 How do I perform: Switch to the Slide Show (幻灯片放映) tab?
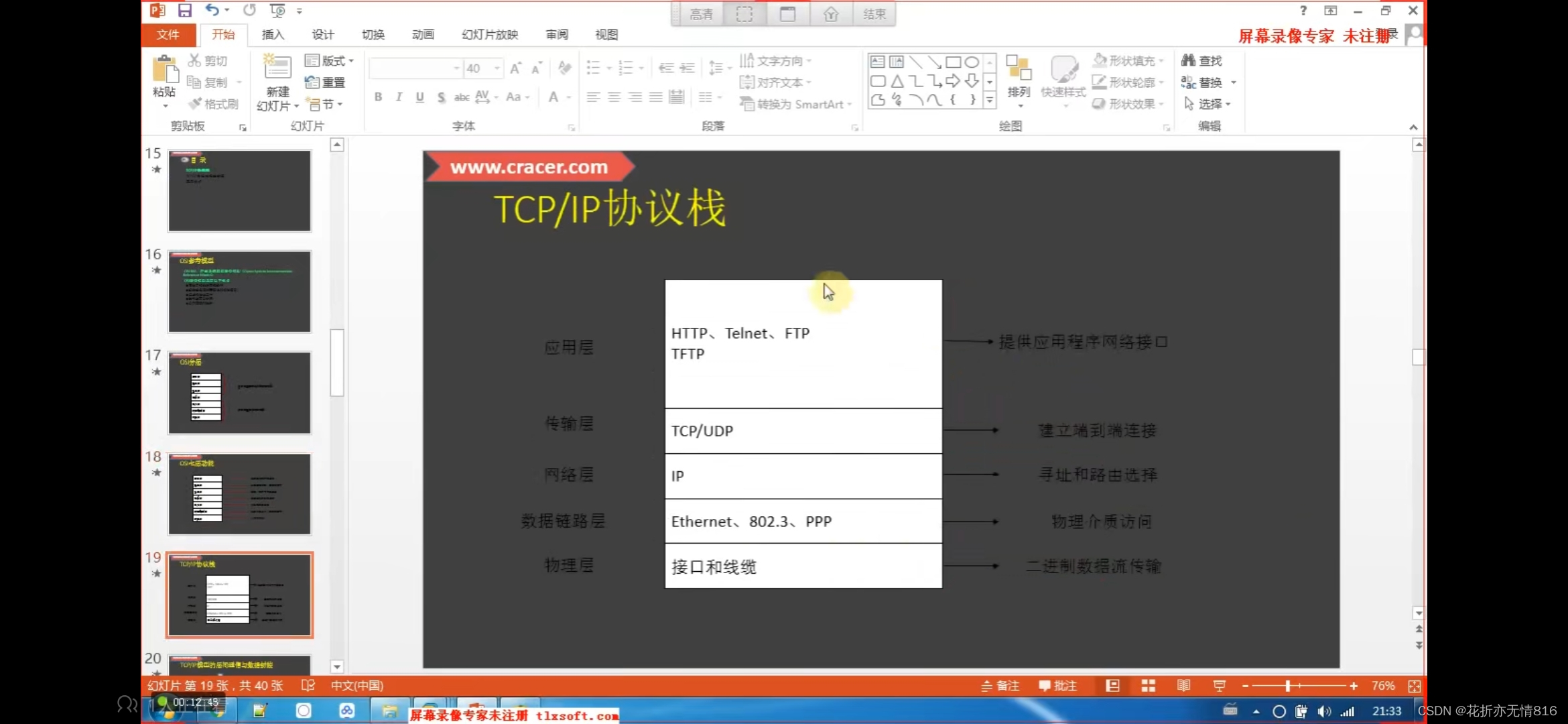(x=490, y=34)
